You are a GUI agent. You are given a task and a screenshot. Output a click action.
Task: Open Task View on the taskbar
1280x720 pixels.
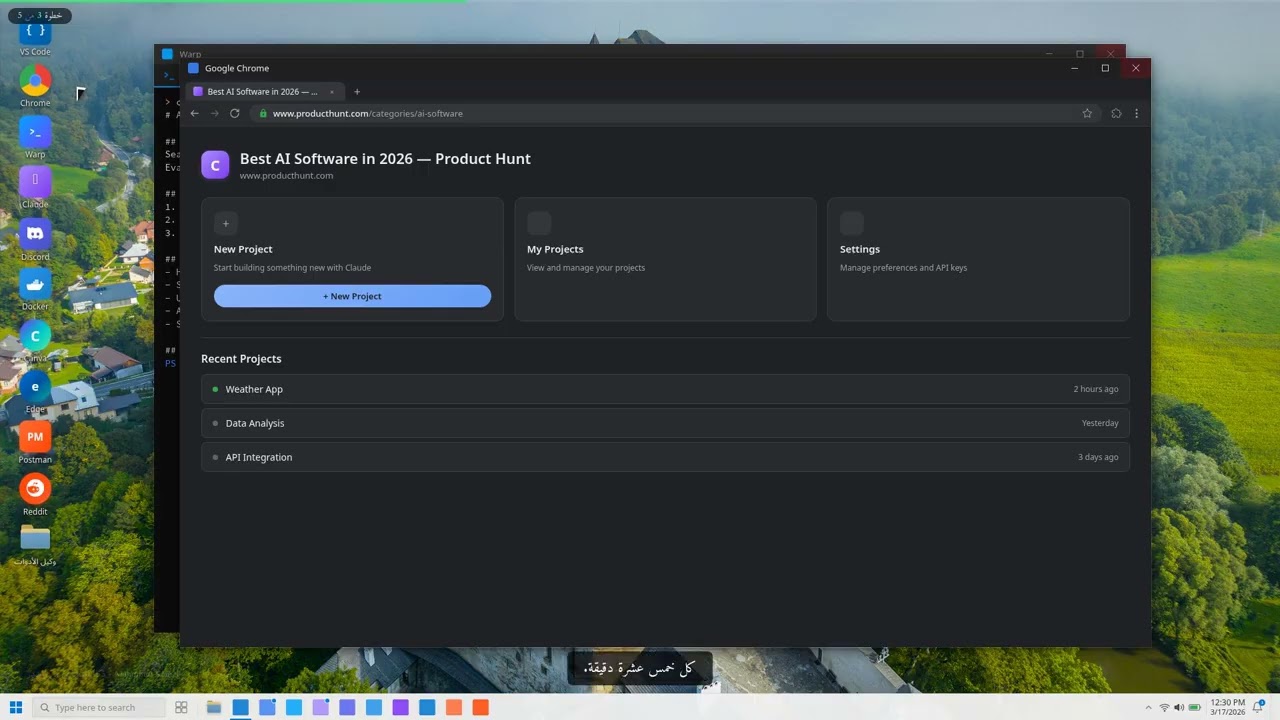point(181,707)
